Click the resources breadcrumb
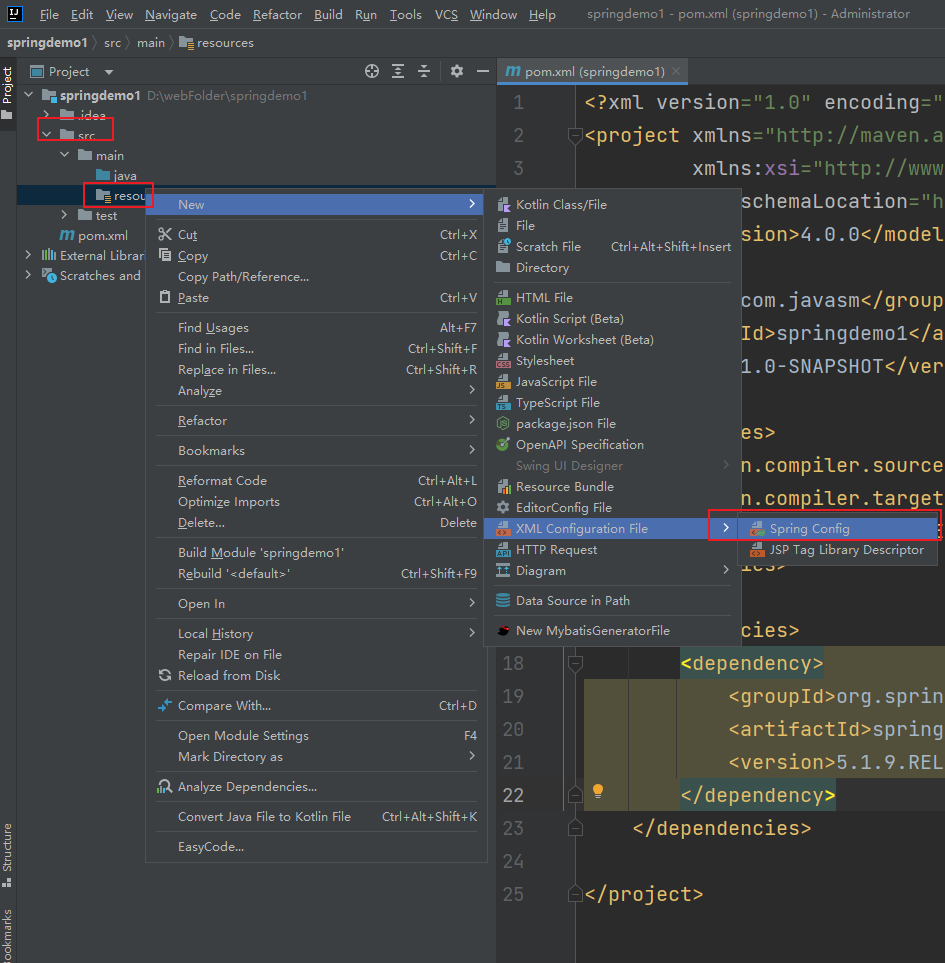The height and width of the screenshot is (963, 945). (x=217, y=43)
